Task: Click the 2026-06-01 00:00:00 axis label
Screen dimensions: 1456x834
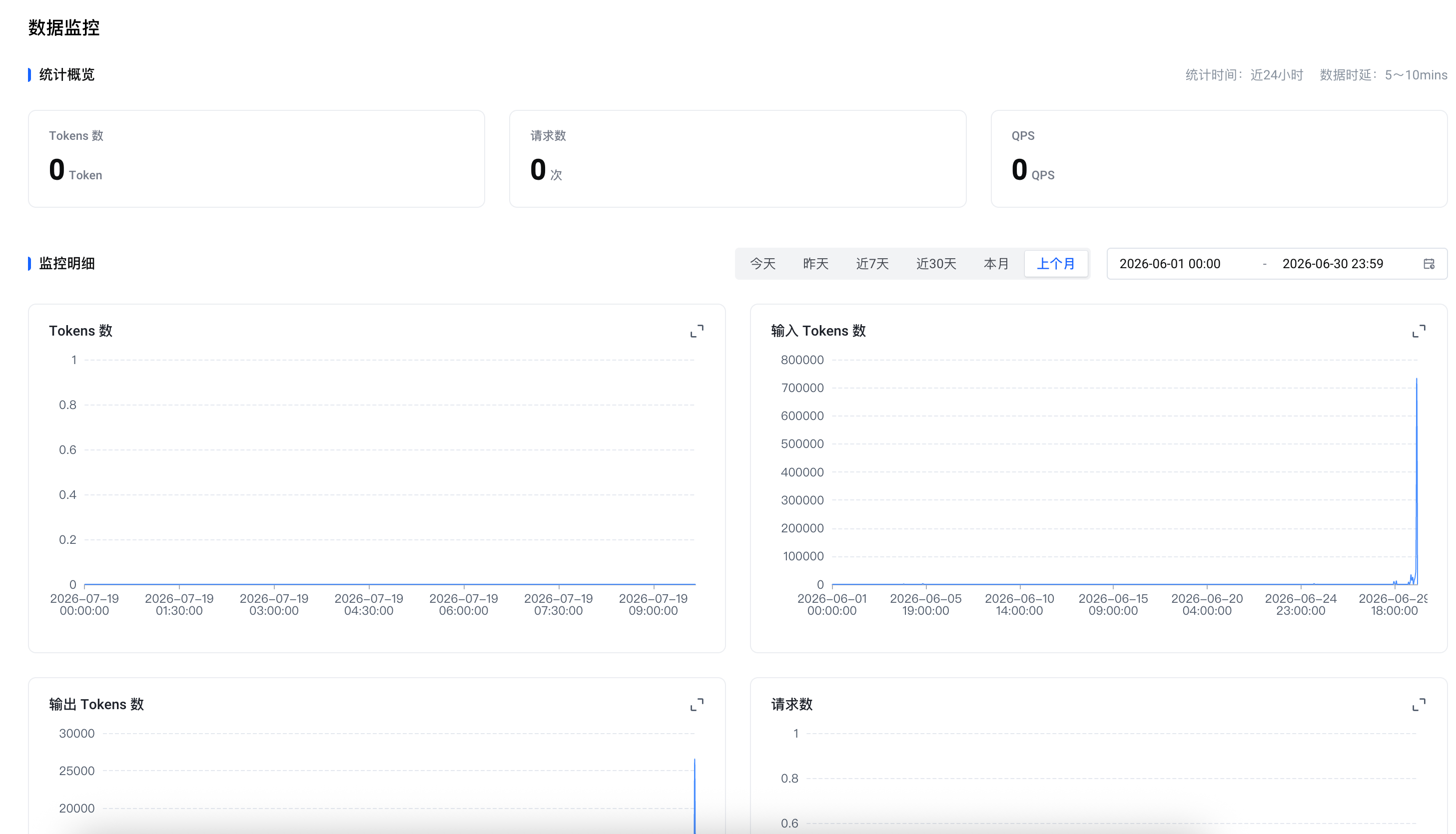Action: 831,604
